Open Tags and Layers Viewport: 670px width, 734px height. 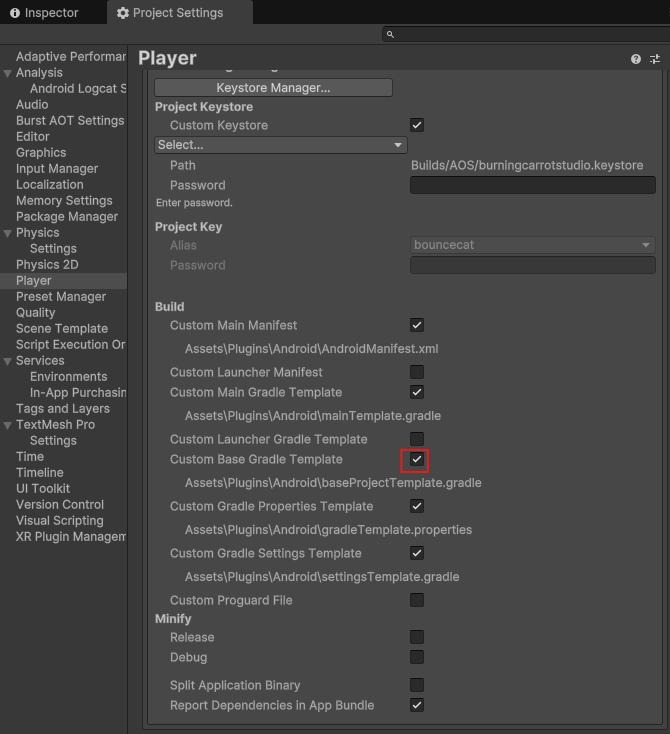point(63,409)
